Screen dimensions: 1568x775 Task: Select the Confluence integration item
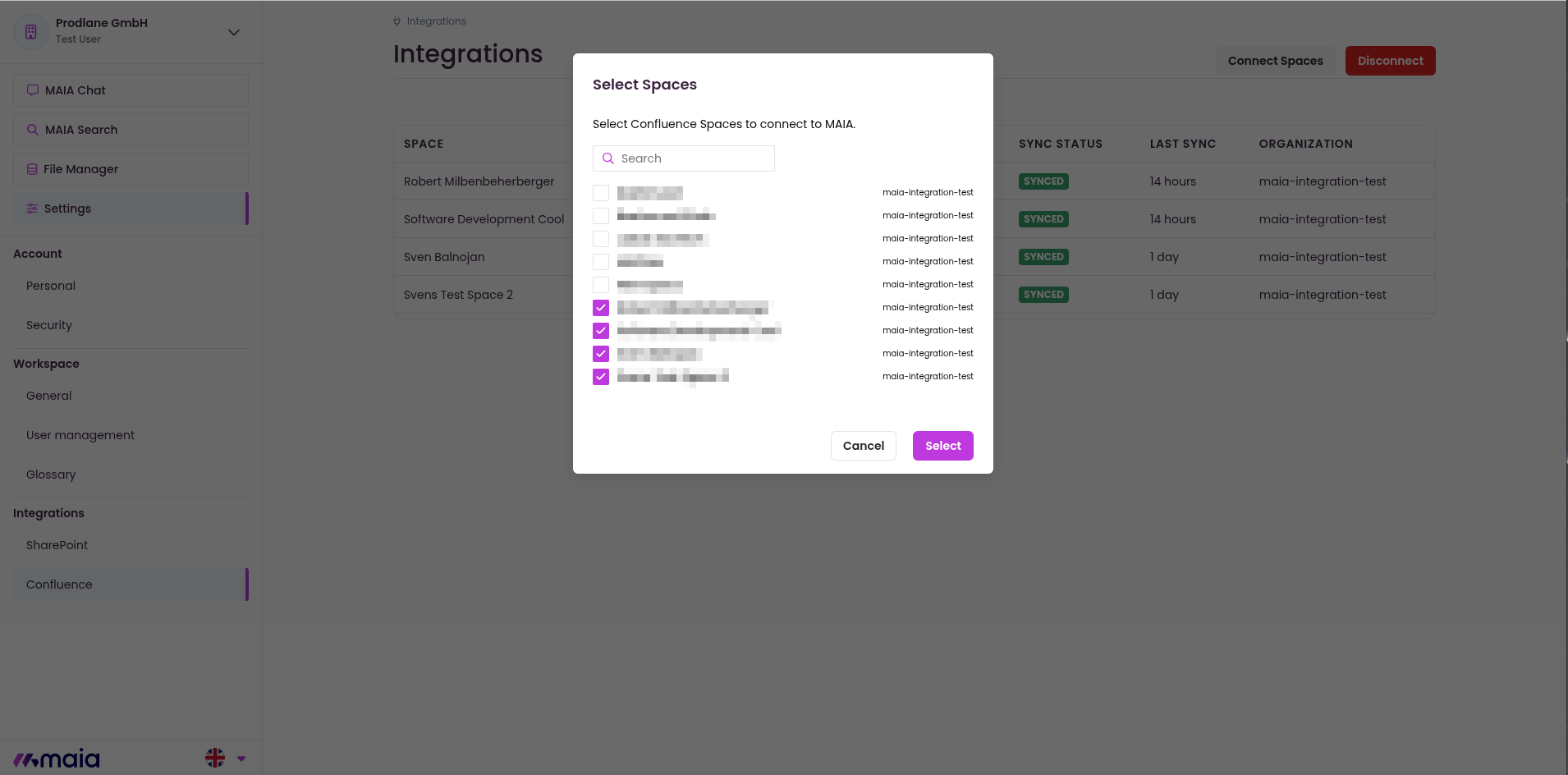click(131, 585)
